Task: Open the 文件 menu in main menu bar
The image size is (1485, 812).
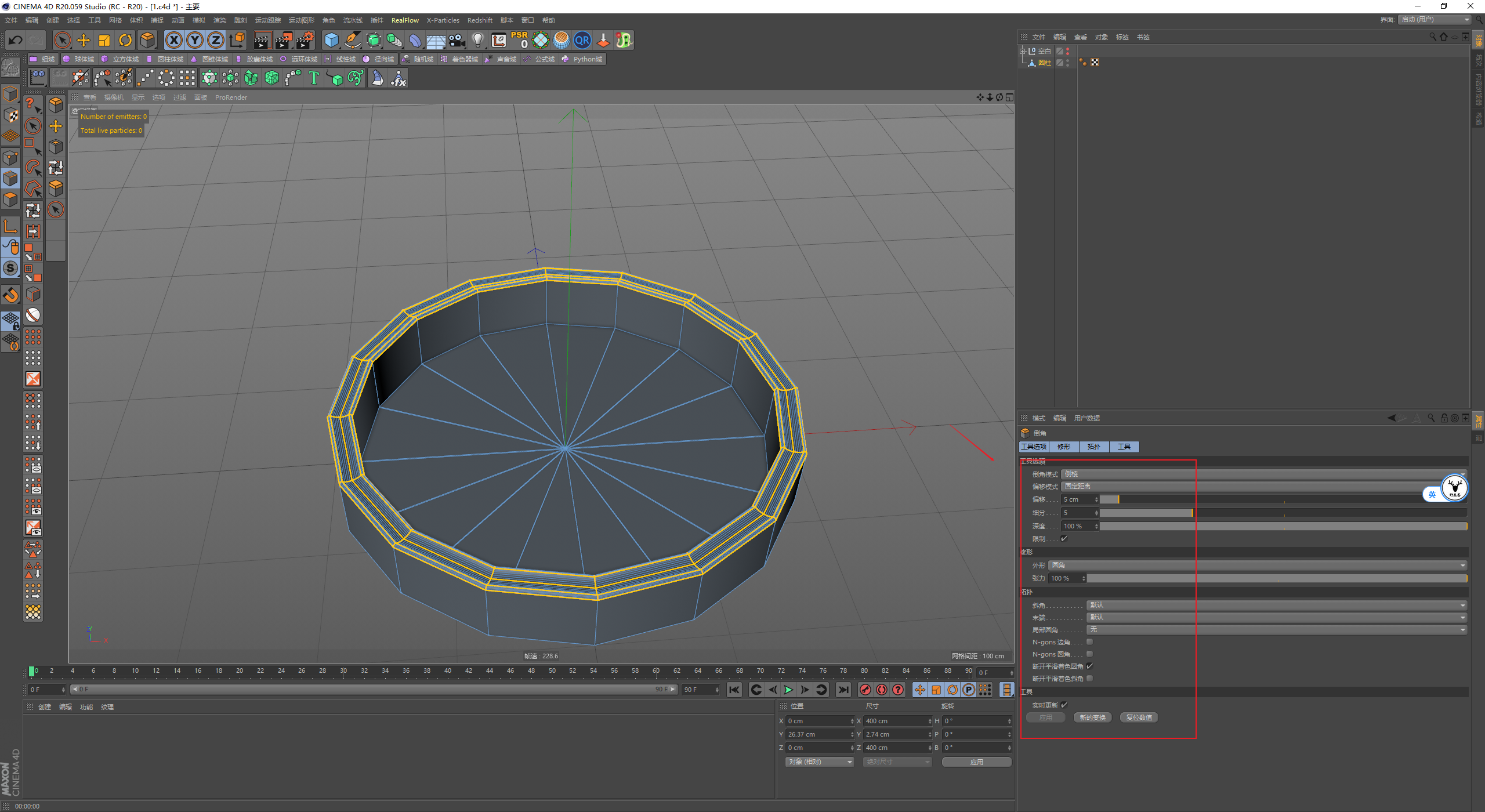Action: tap(11, 20)
